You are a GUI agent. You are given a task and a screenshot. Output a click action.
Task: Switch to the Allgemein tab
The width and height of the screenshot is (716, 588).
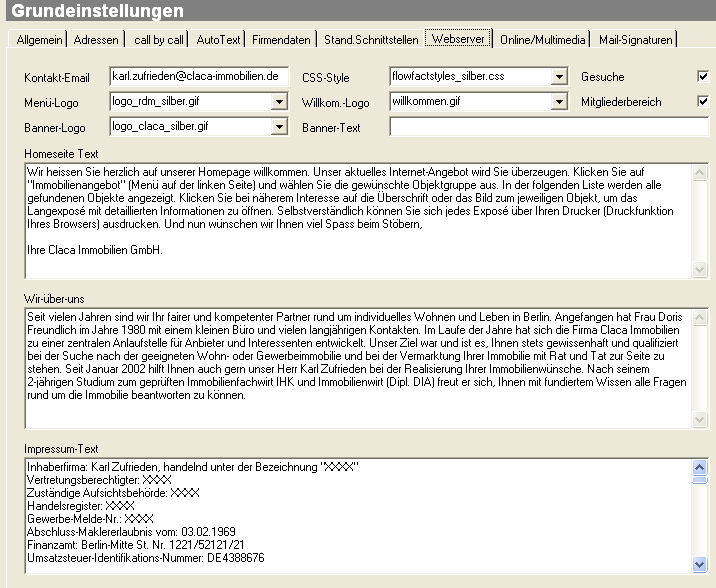39,40
